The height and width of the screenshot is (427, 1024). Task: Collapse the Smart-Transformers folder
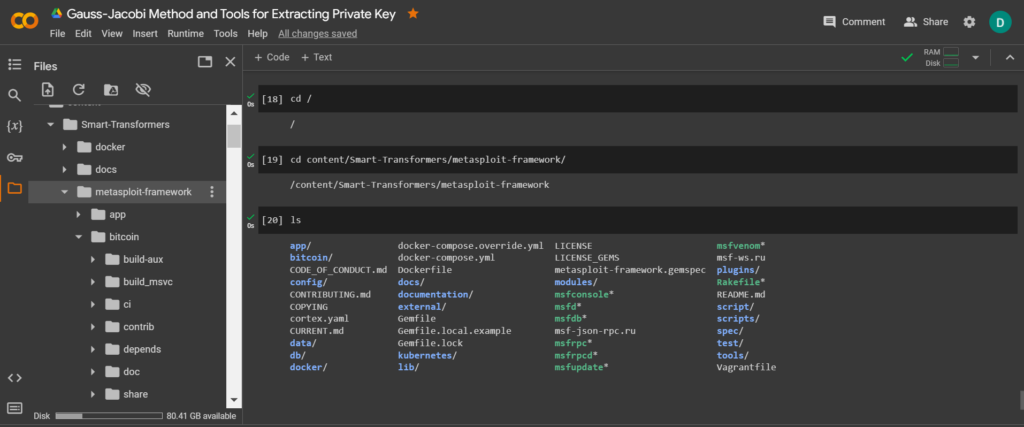click(50, 124)
